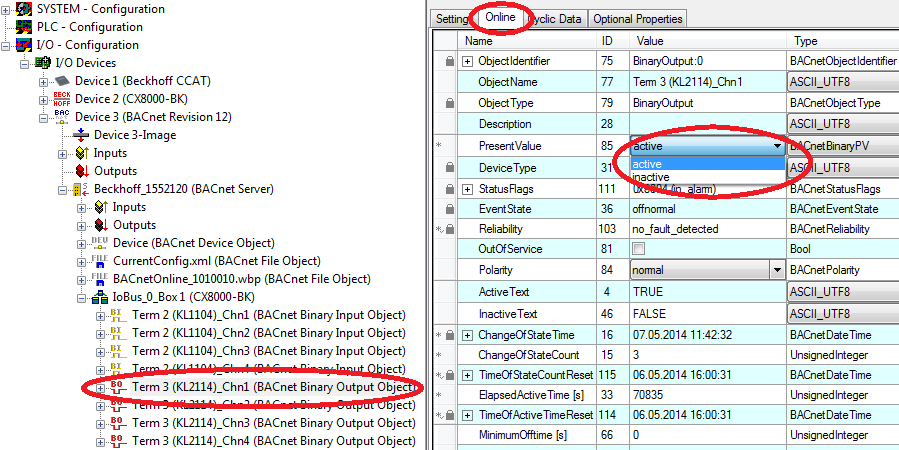Switch to the Cyclic Data tab

pyautogui.click(x=553, y=19)
